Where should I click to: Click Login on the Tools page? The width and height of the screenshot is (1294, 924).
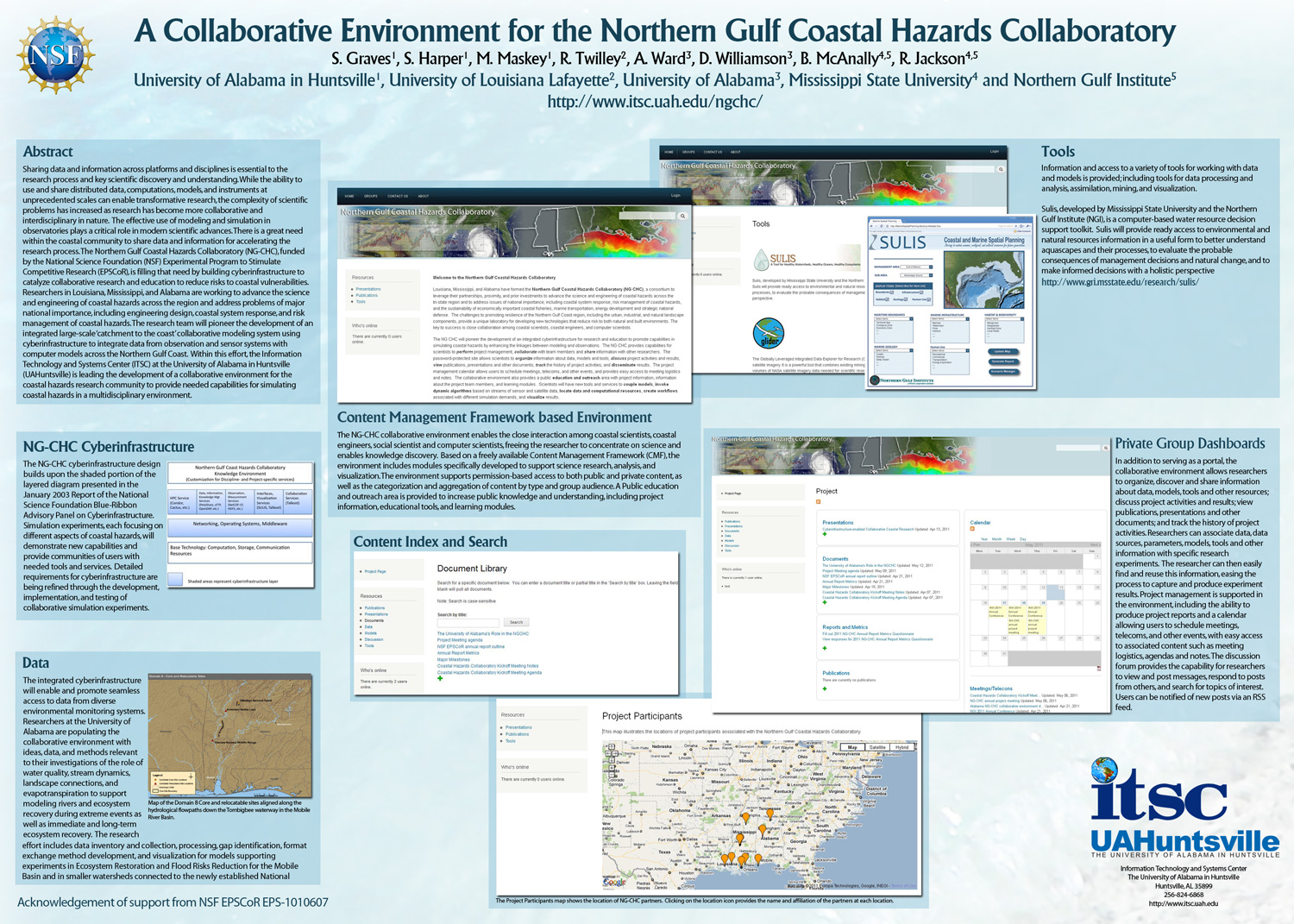click(x=995, y=151)
